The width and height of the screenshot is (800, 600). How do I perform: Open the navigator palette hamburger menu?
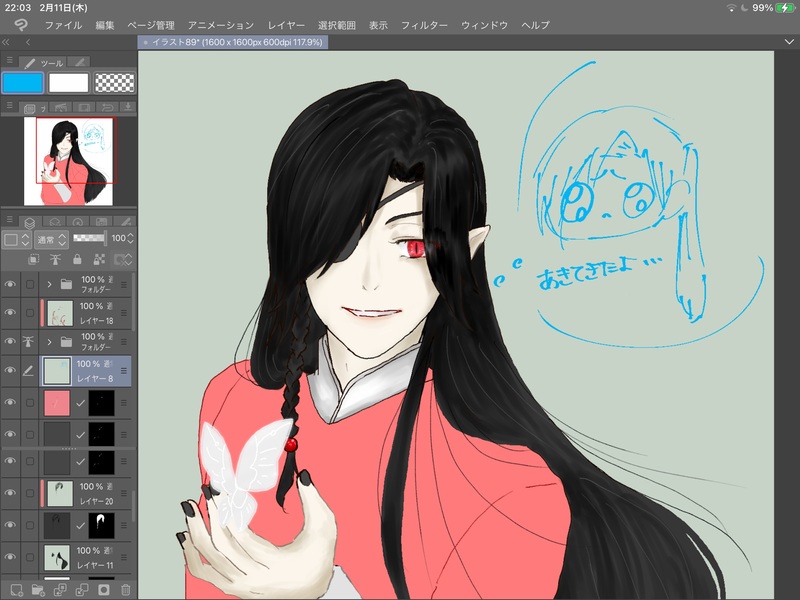coord(9,105)
